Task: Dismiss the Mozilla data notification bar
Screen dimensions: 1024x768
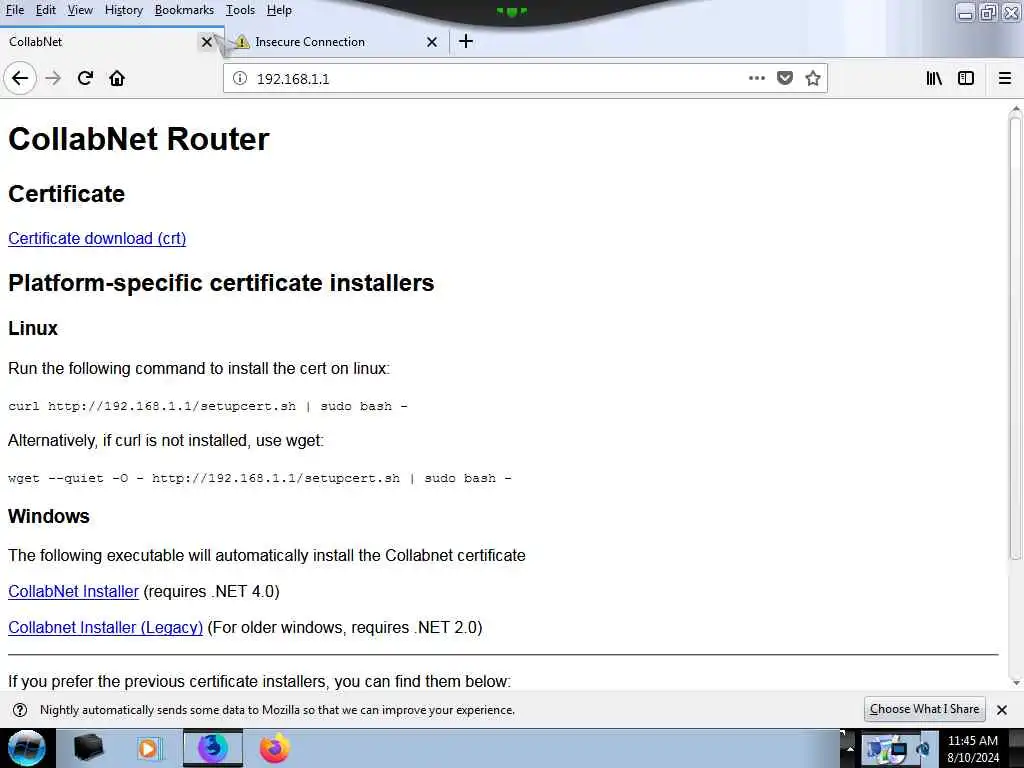Action: [1002, 710]
